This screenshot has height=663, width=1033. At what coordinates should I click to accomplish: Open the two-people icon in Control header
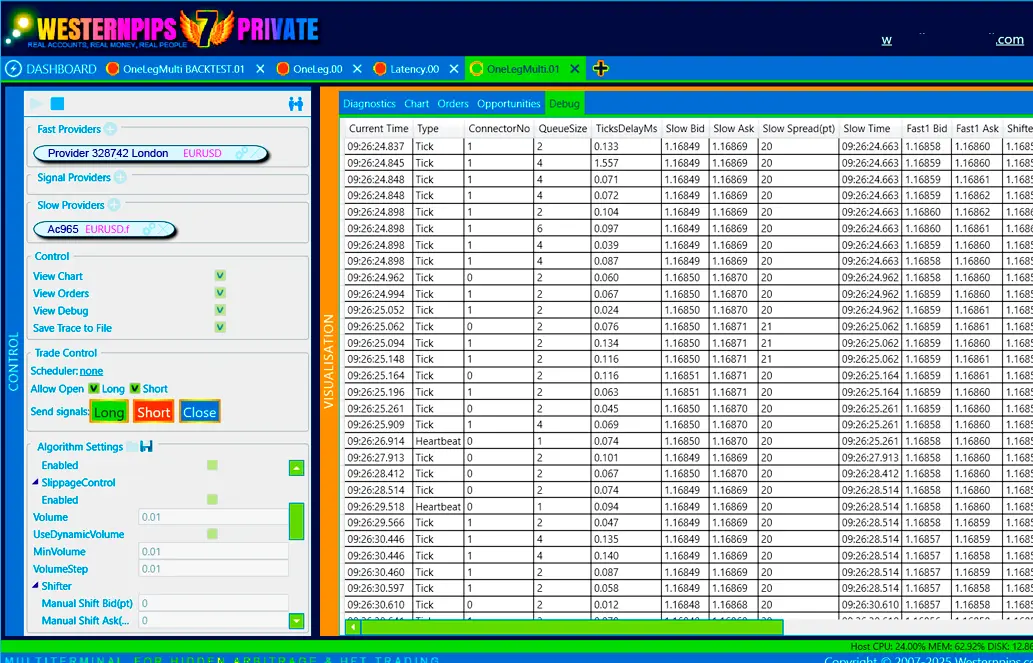pos(296,103)
